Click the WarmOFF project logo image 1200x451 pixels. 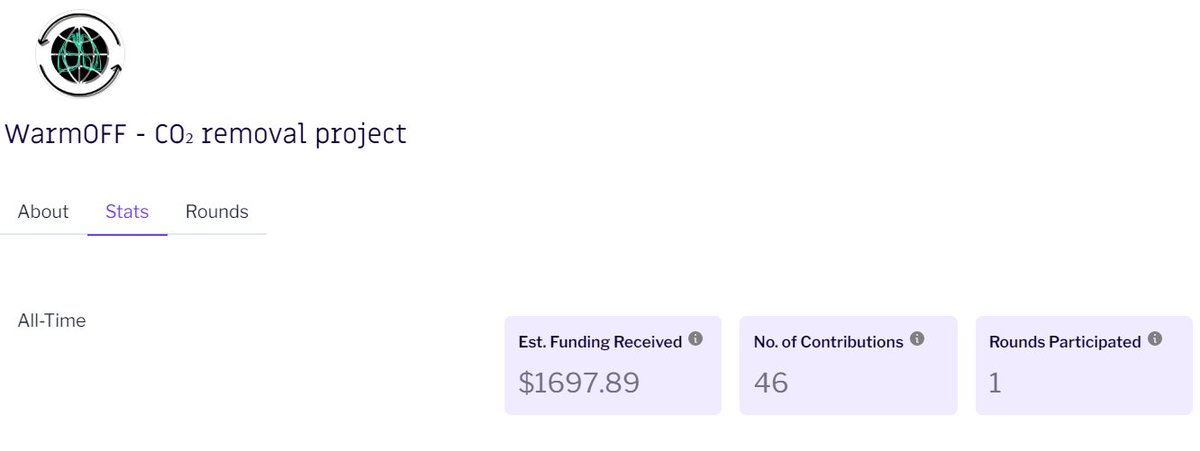click(79, 54)
